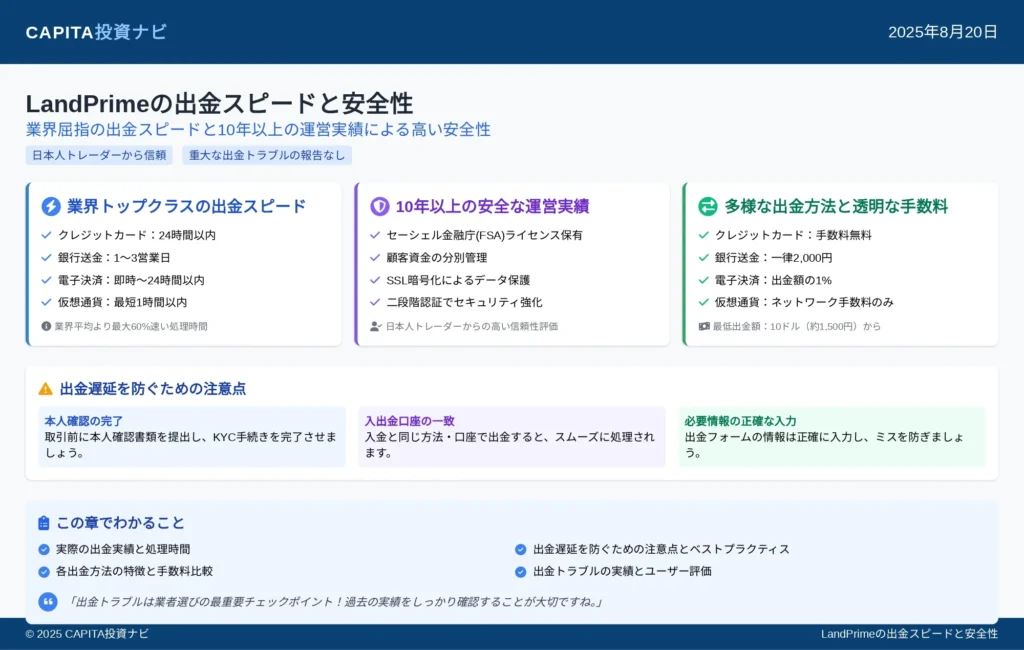Click the date 2025年8月20日 in header
Screen dimensions: 1024x650
[942, 32]
